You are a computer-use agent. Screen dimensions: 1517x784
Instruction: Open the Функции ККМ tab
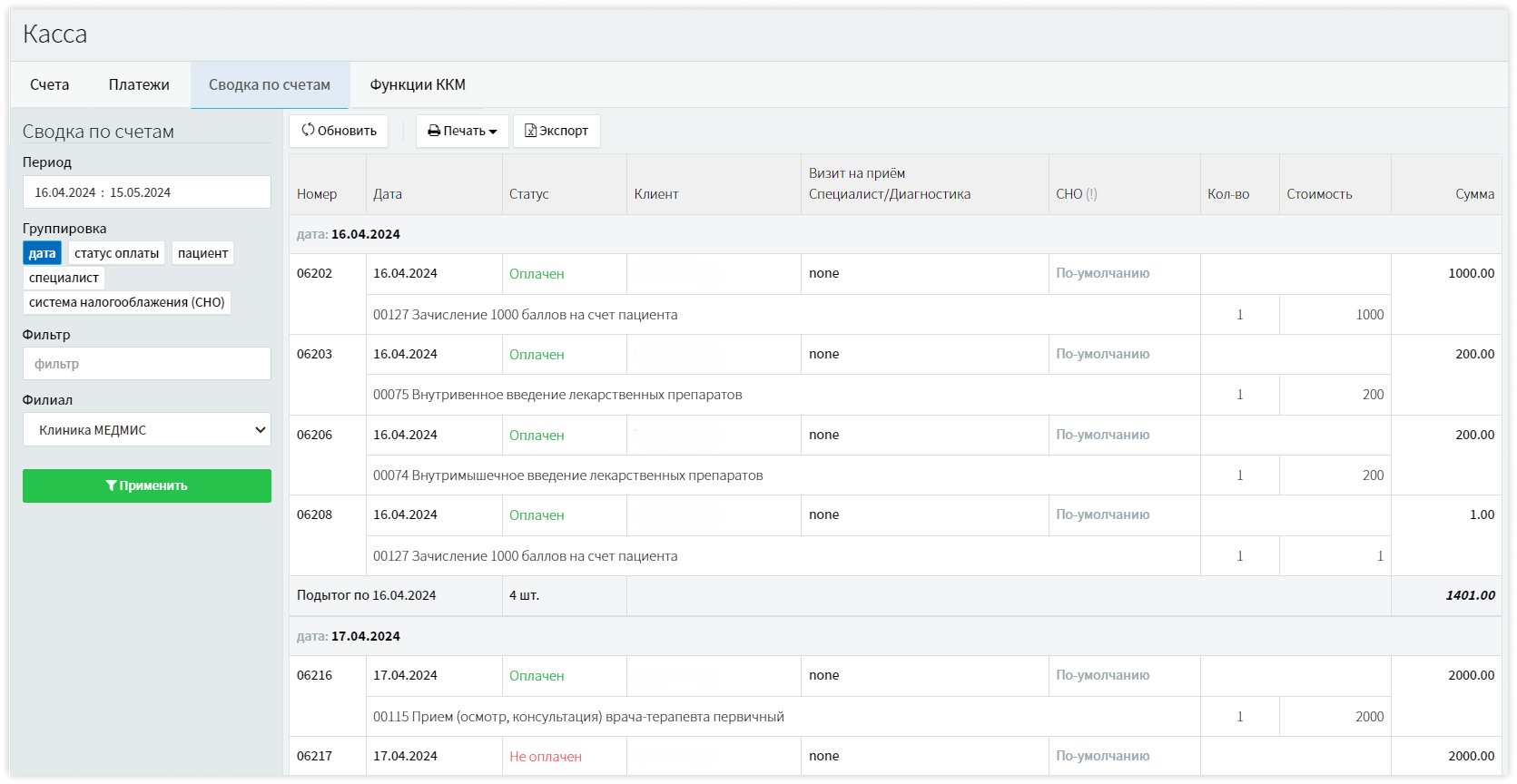[x=418, y=84]
